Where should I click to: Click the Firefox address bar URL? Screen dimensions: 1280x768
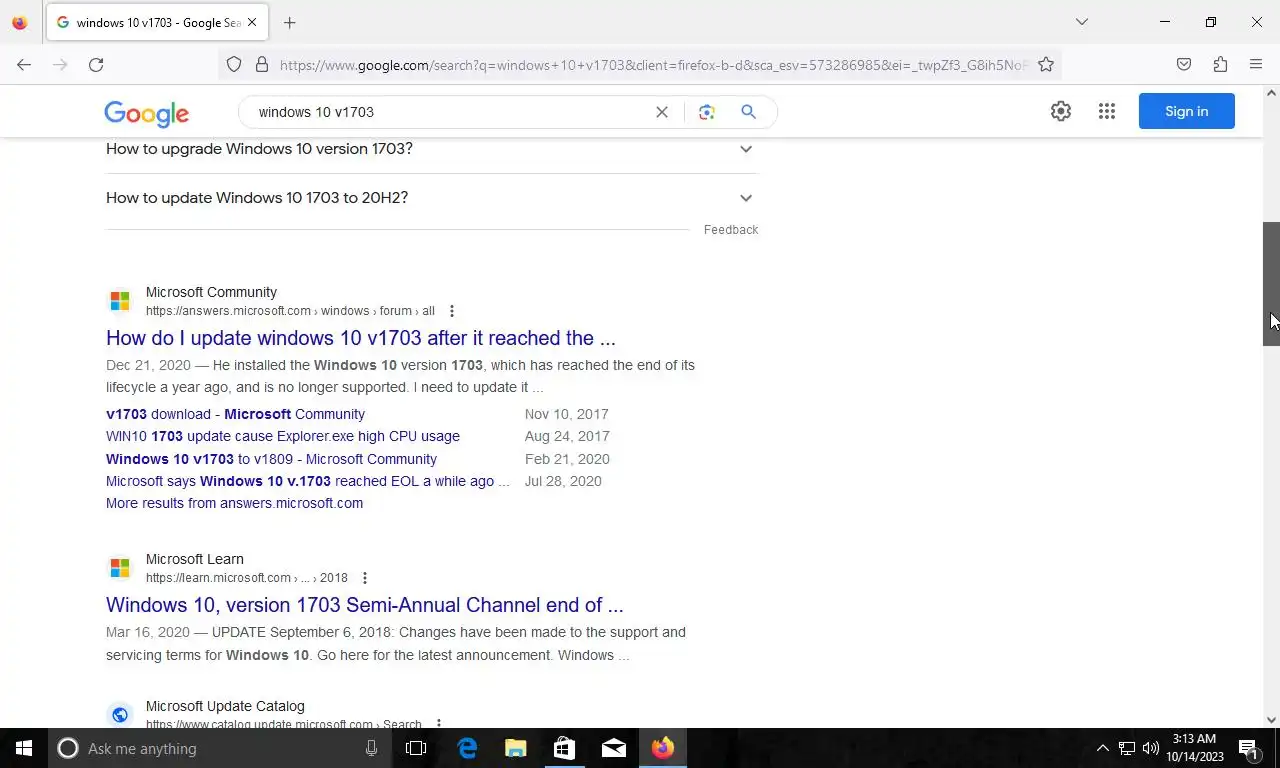point(654,64)
